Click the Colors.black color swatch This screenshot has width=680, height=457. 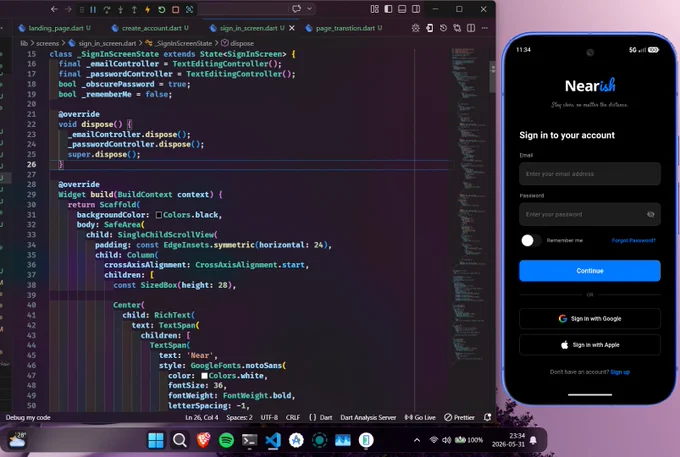tap(159, 215)
